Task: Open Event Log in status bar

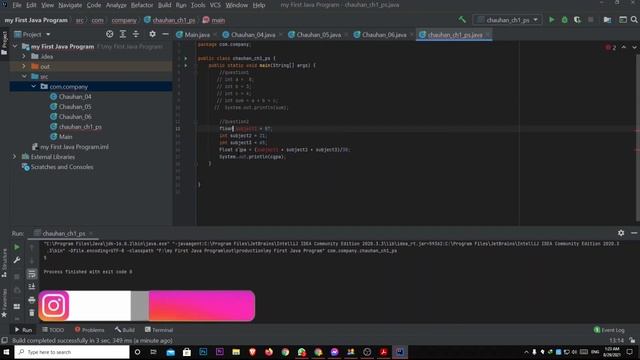Action: tap(609, 330)
